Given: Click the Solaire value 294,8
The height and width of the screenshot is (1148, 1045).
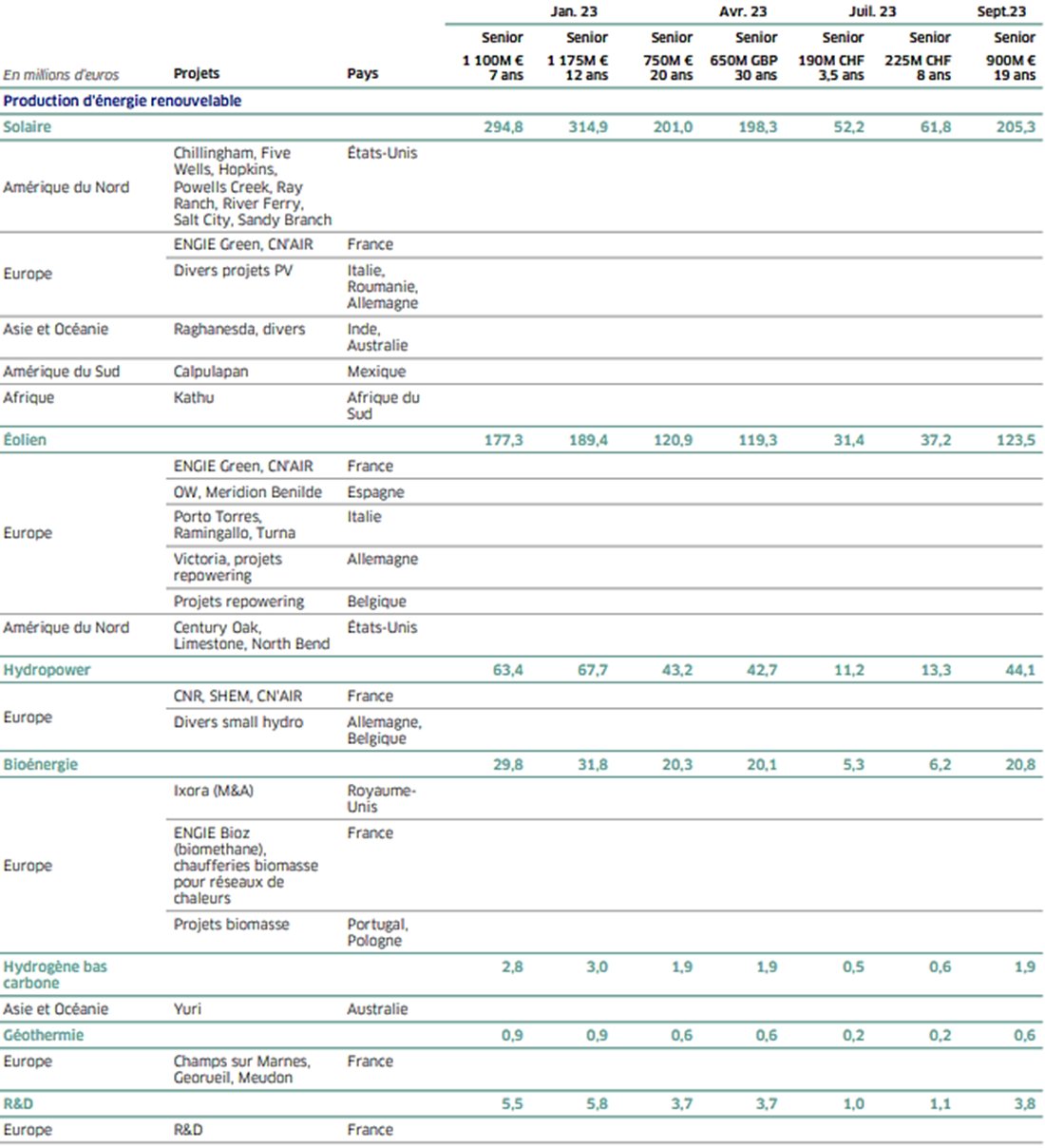Looking at the screenshot, I should (x=503, y=127).
